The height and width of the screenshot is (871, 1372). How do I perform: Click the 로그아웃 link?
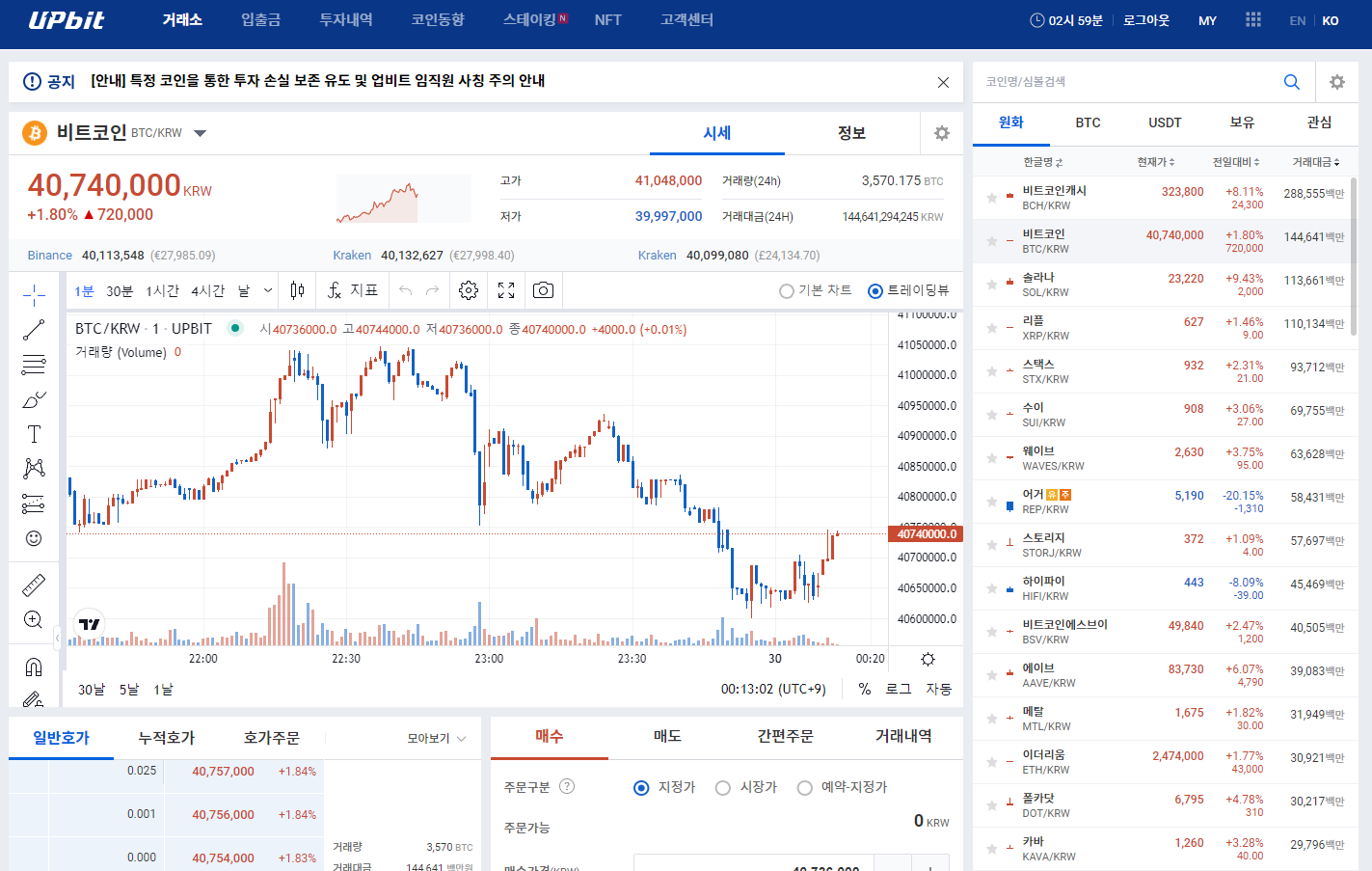tap(1146, 20)
